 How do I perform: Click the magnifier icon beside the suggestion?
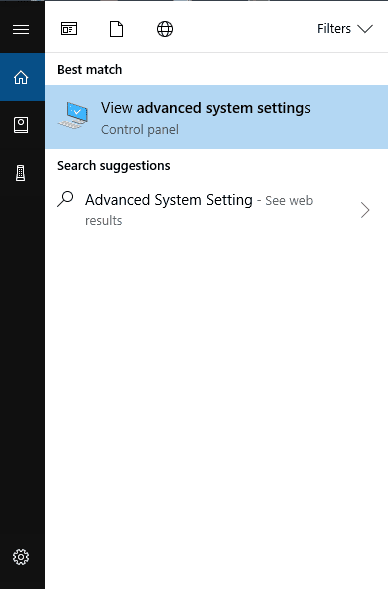point(65,199)
